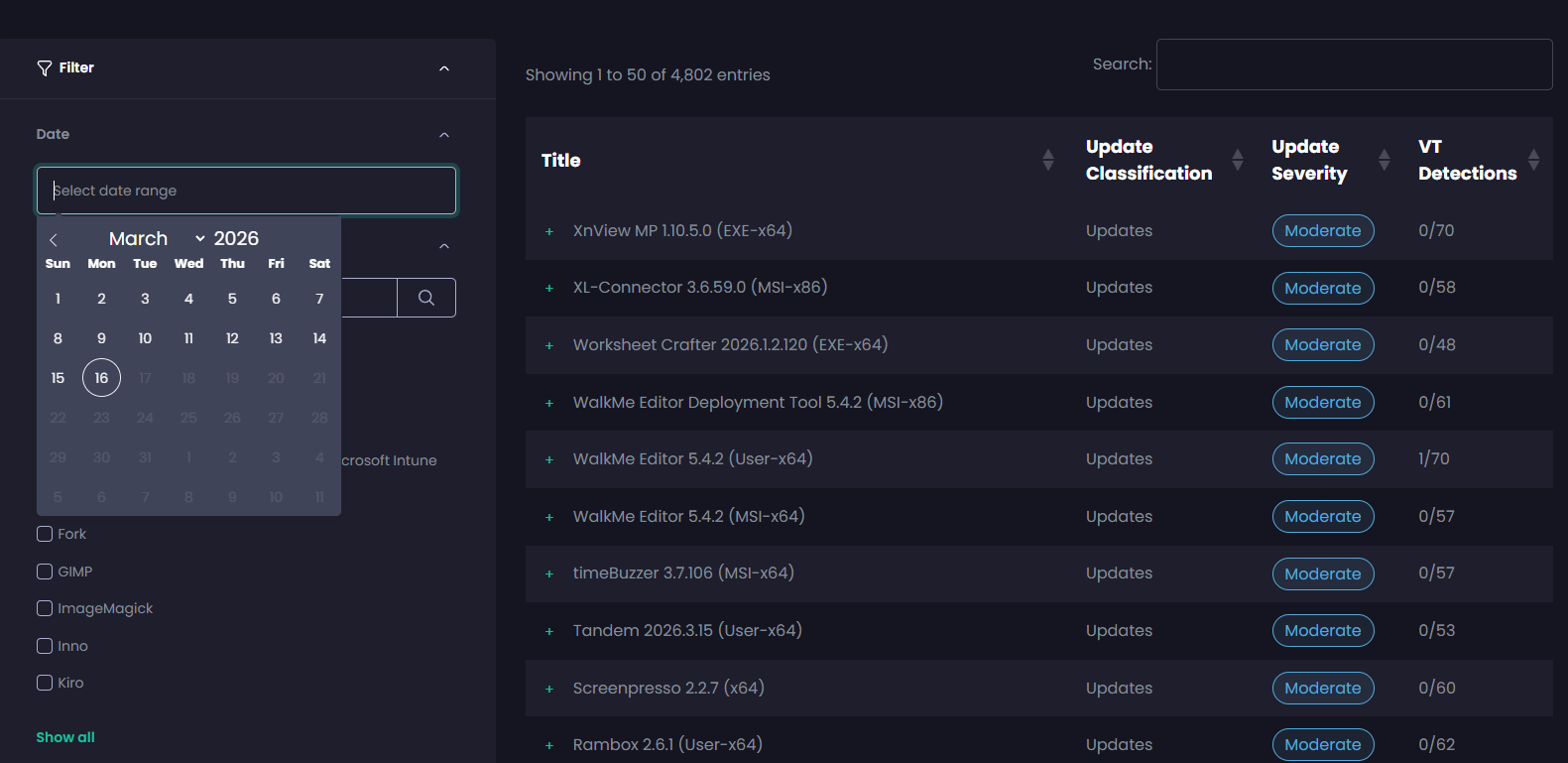This screenshot has width=1568, height=763.
Task: Click the magnifier search icon button
Action: (426, 298)
